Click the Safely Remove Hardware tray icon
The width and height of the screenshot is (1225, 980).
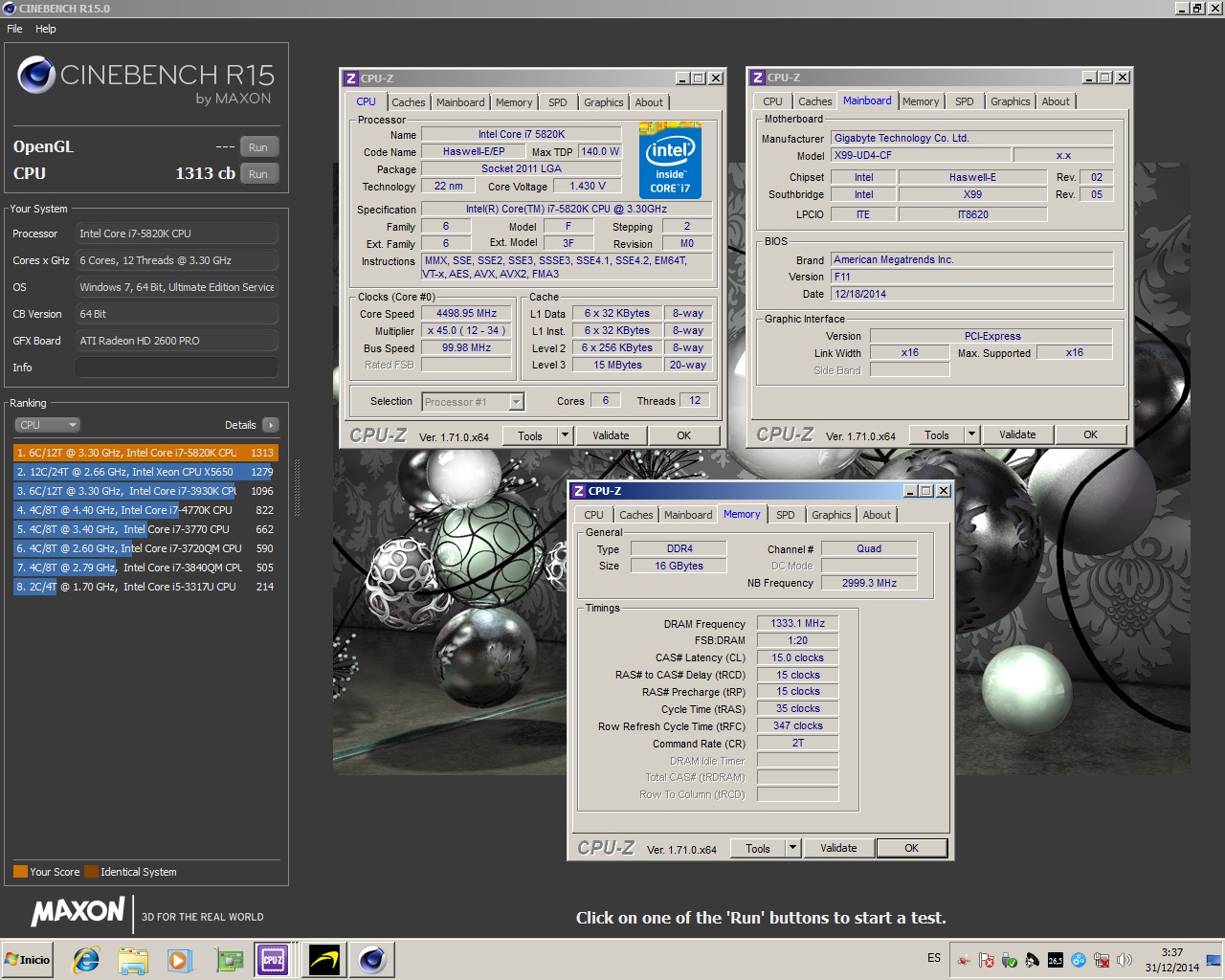coord(1010,960)
